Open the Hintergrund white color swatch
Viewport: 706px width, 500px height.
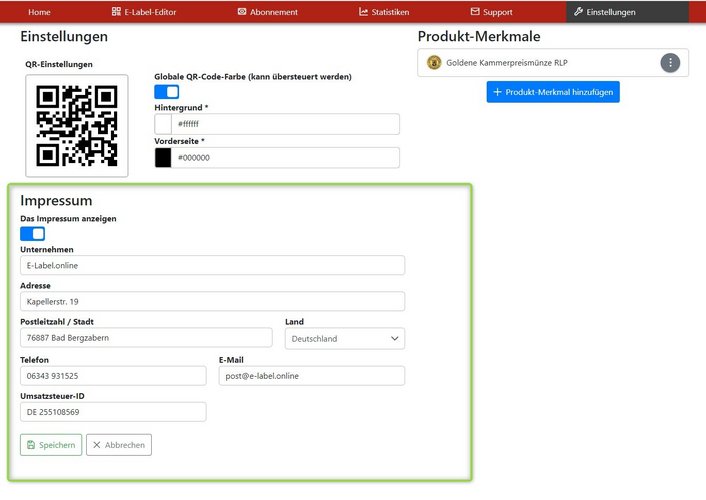click(x=163, y=124)
